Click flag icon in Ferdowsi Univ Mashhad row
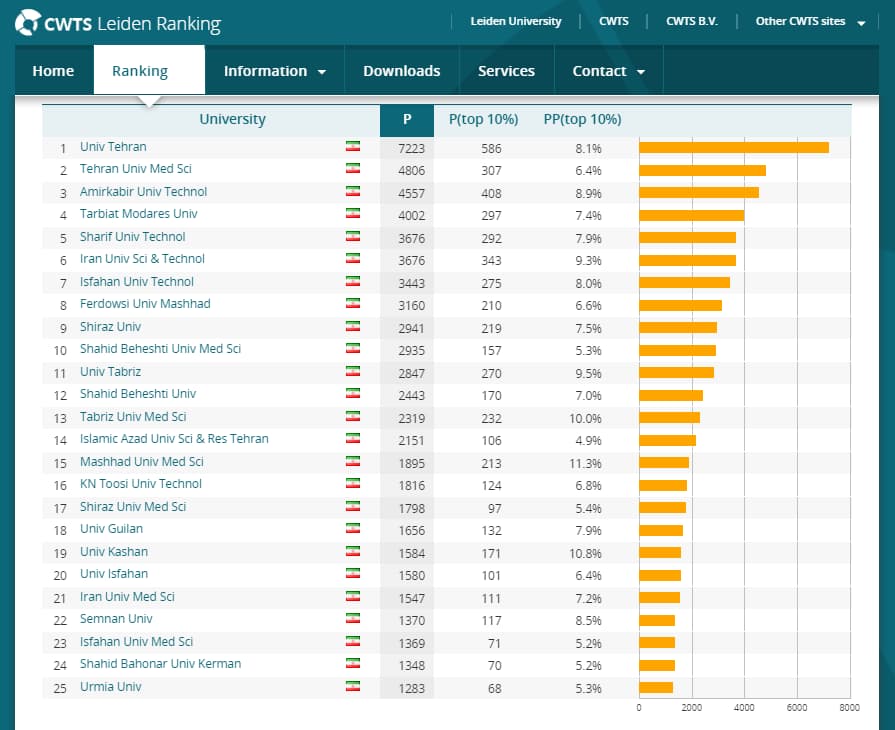 (353, 303)
